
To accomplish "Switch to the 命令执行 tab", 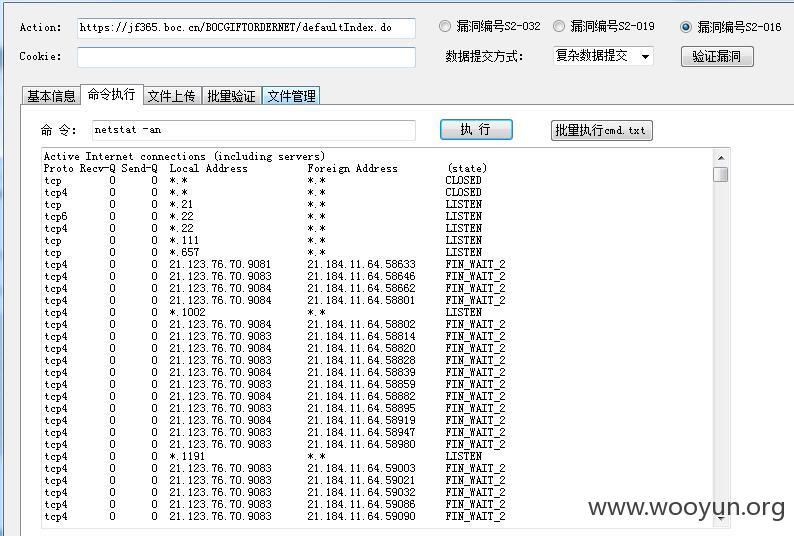I will (x=111, y=94).
